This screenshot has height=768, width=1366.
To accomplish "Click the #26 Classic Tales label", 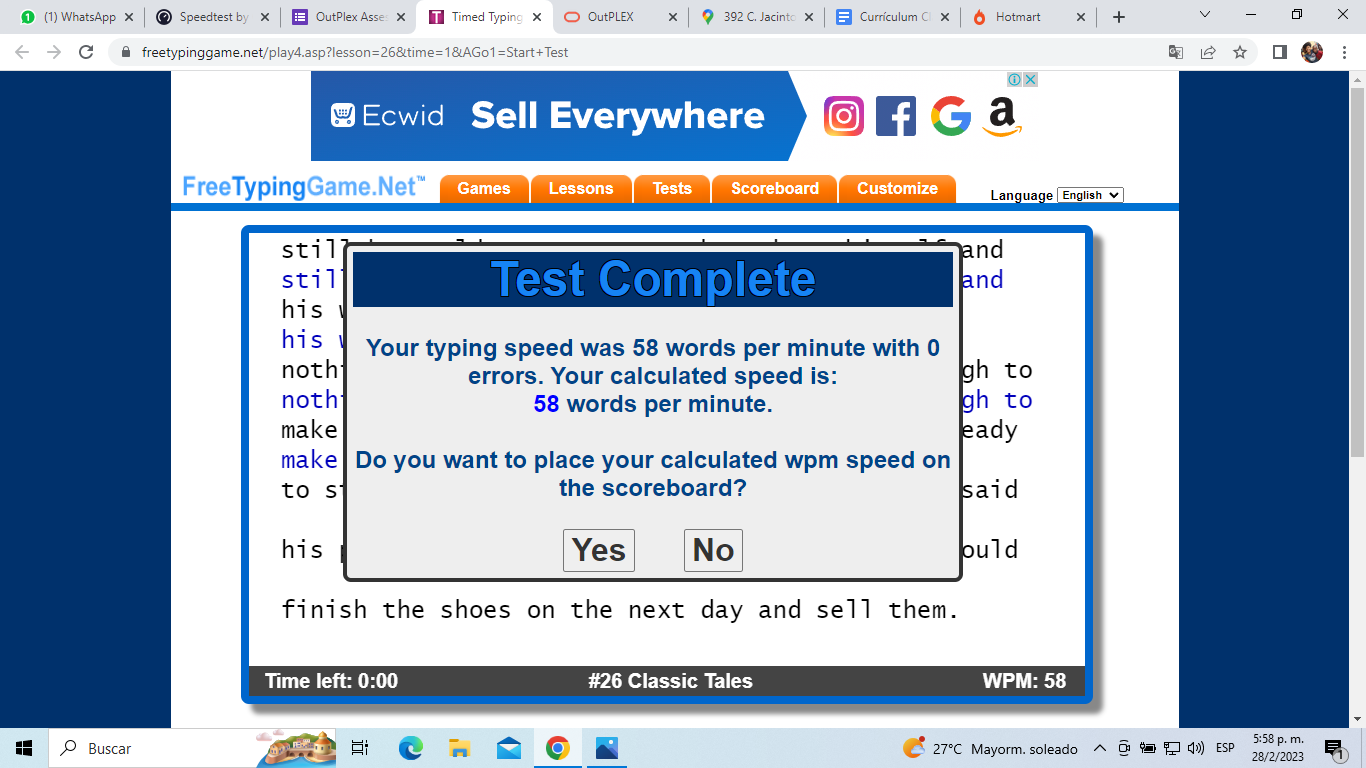I will (x=670, y=681).
